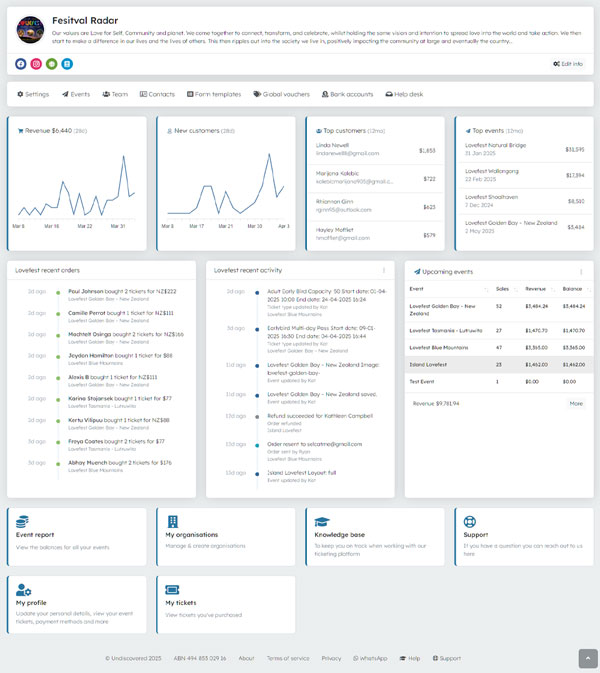Open top event Lovefest Wollongong
600x673 pixels.
point(524,175)
